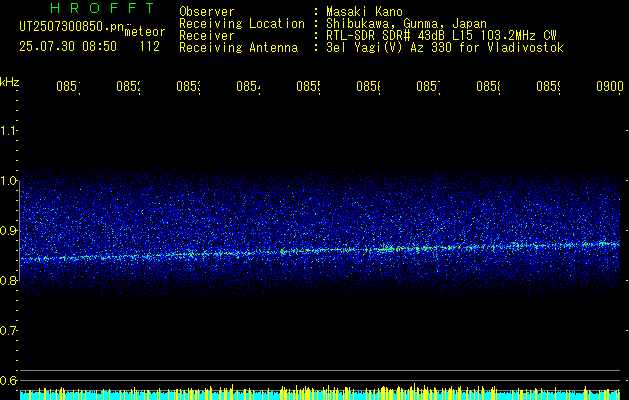Click the cyan signal level bar graph
Image resolution: width=629 pixels, height=400 pixels.
pos(320,393)
